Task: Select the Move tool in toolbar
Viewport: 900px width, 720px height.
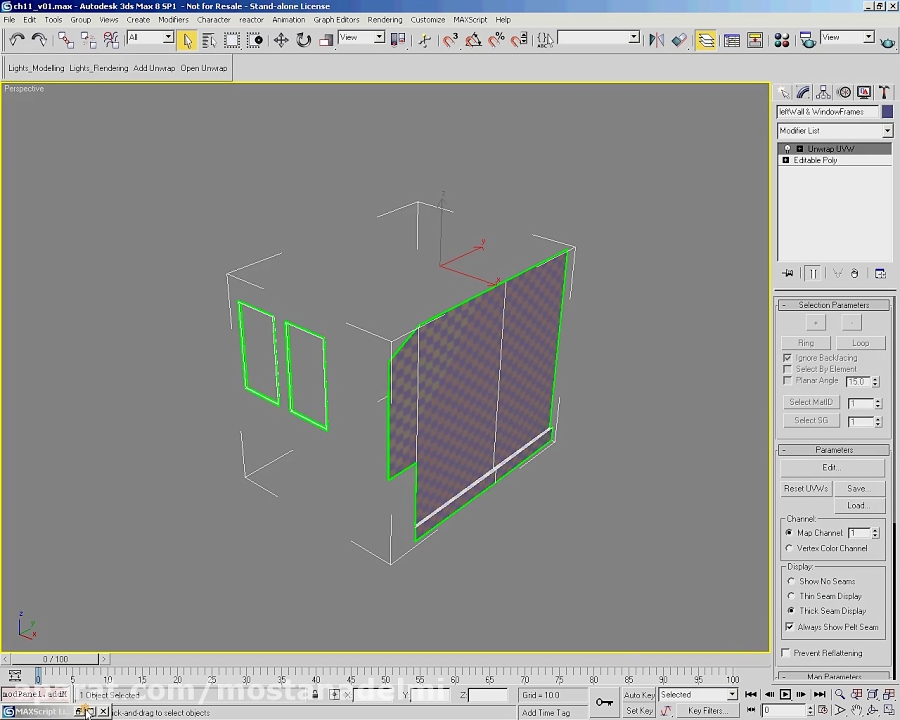Action: click(x=281, y=40)
